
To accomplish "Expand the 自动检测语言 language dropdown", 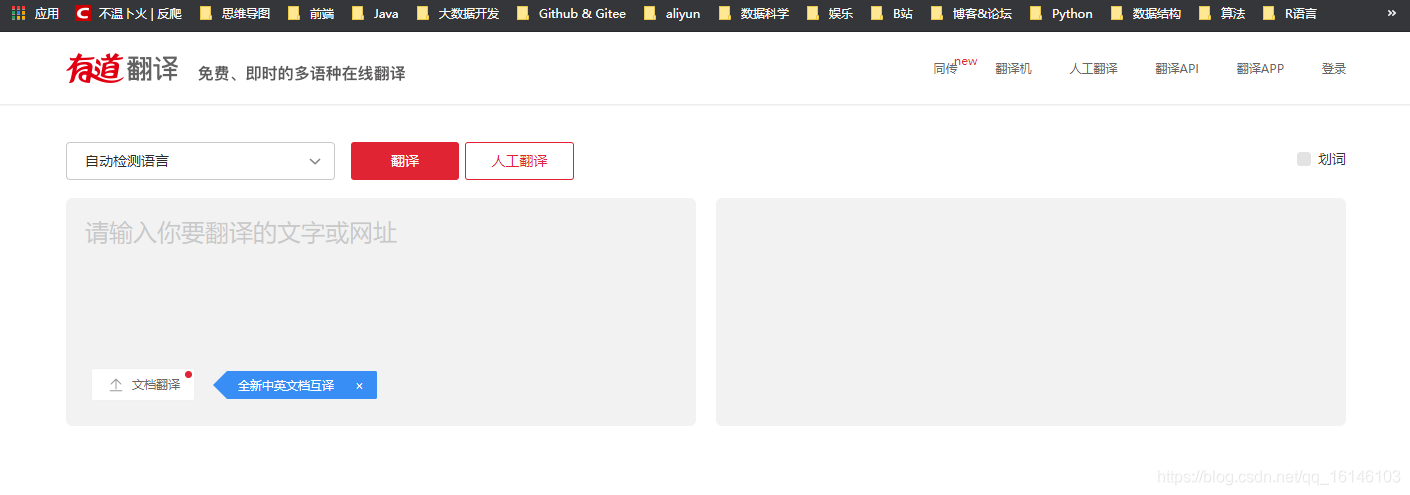I will (x=200, y=161).
